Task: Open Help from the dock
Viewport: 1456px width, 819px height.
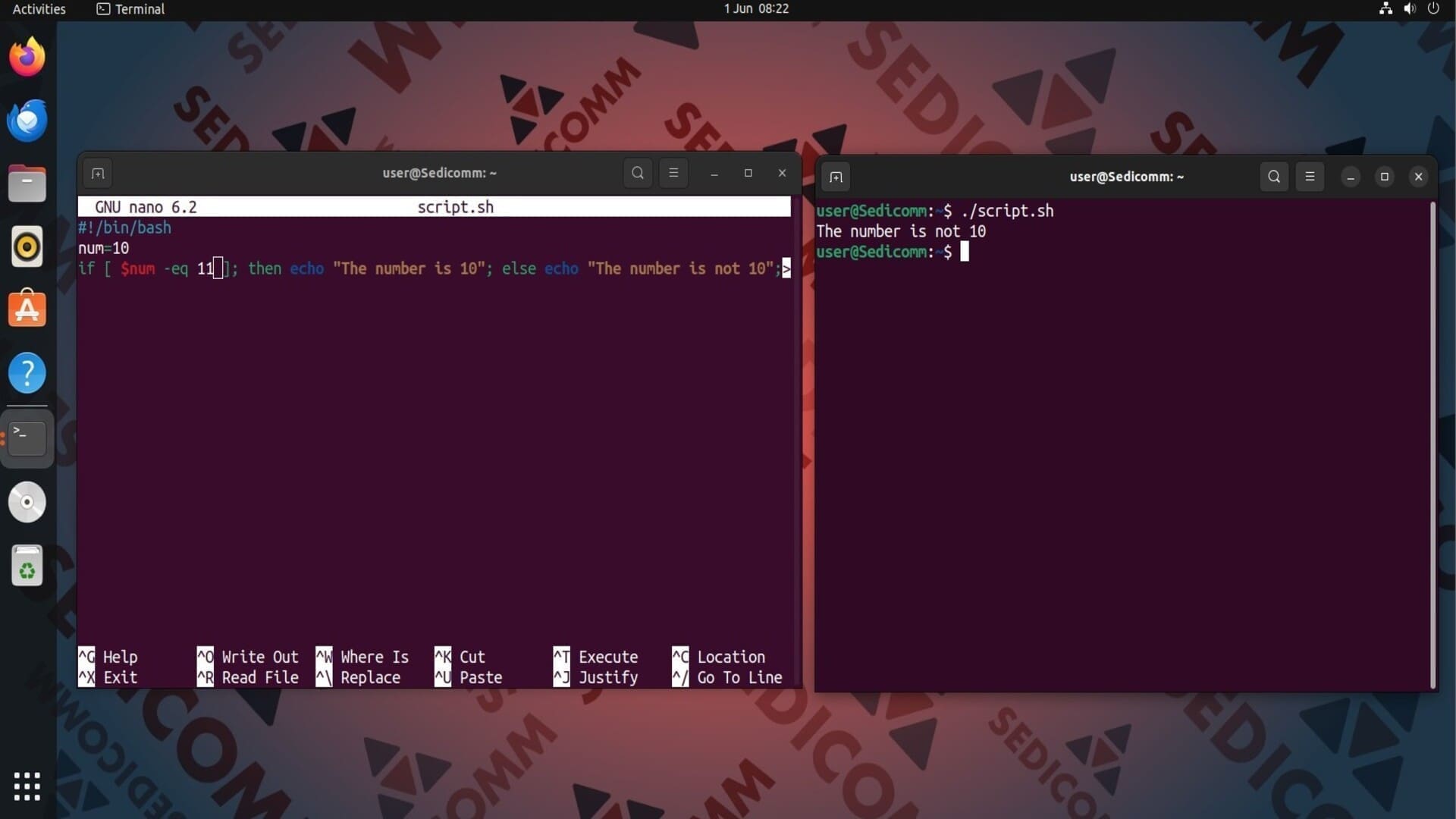Action: (27, 373)
